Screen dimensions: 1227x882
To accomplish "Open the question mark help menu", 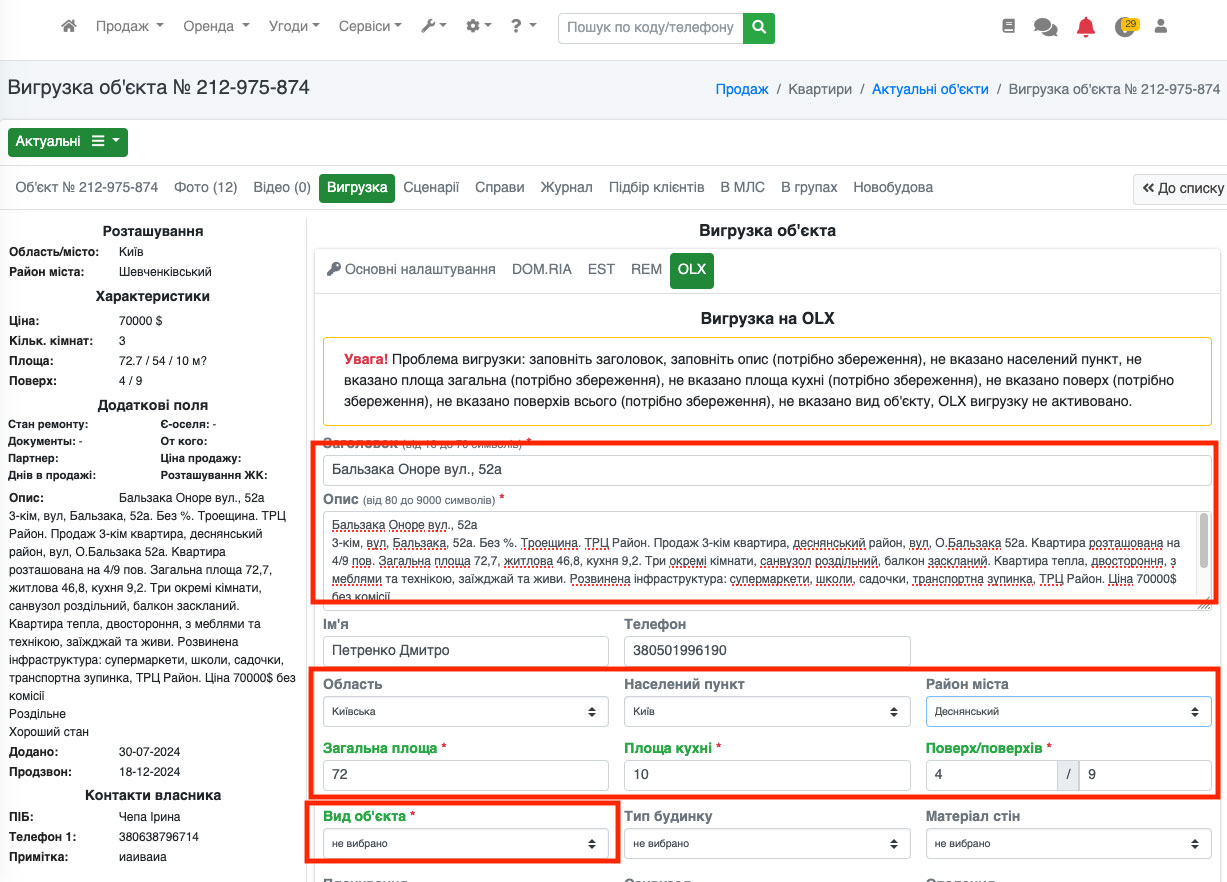I will (522, 27).
